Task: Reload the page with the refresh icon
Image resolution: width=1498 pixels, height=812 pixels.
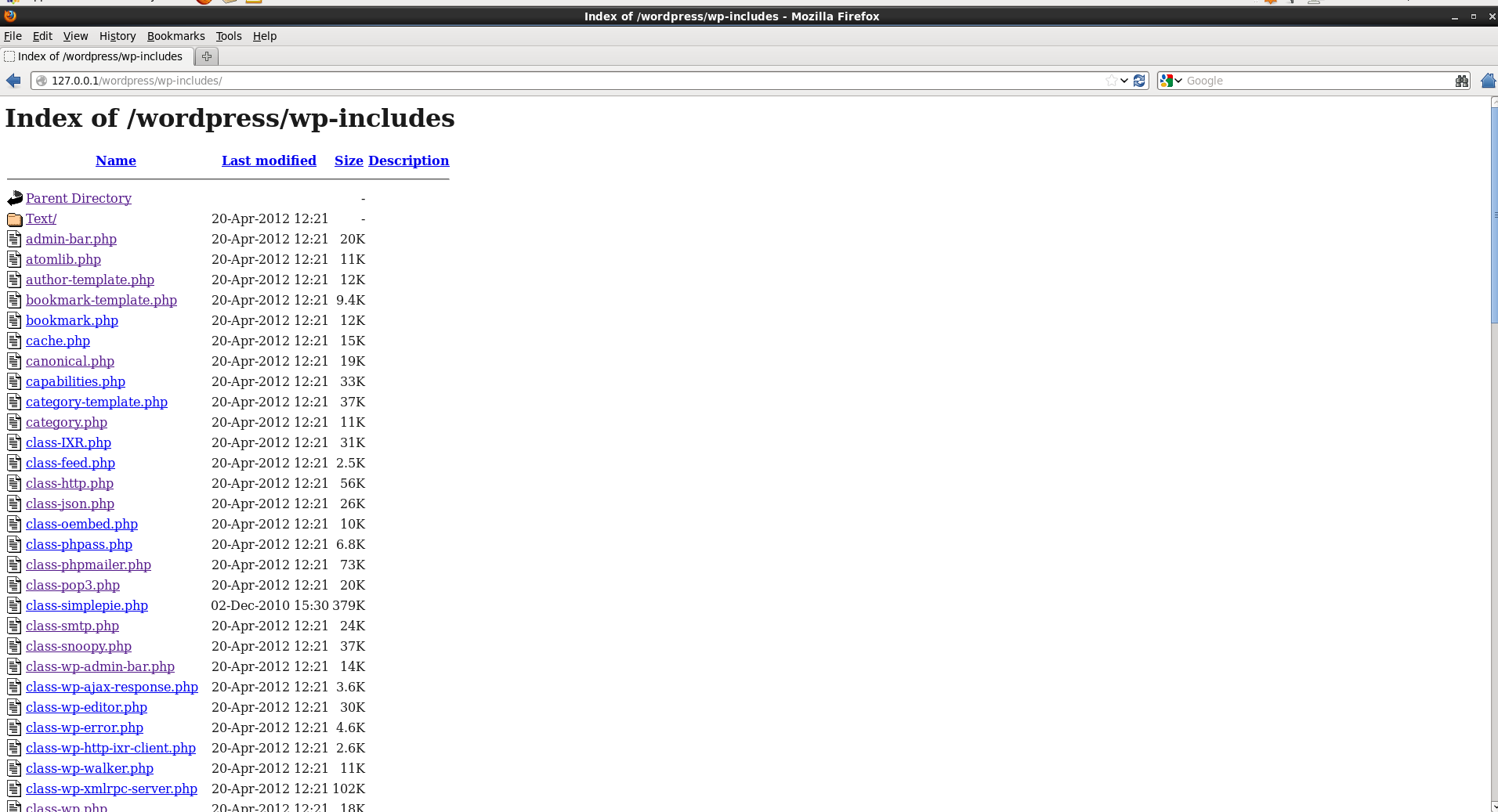Action: pyautogui.click(x=1139, y=81)
